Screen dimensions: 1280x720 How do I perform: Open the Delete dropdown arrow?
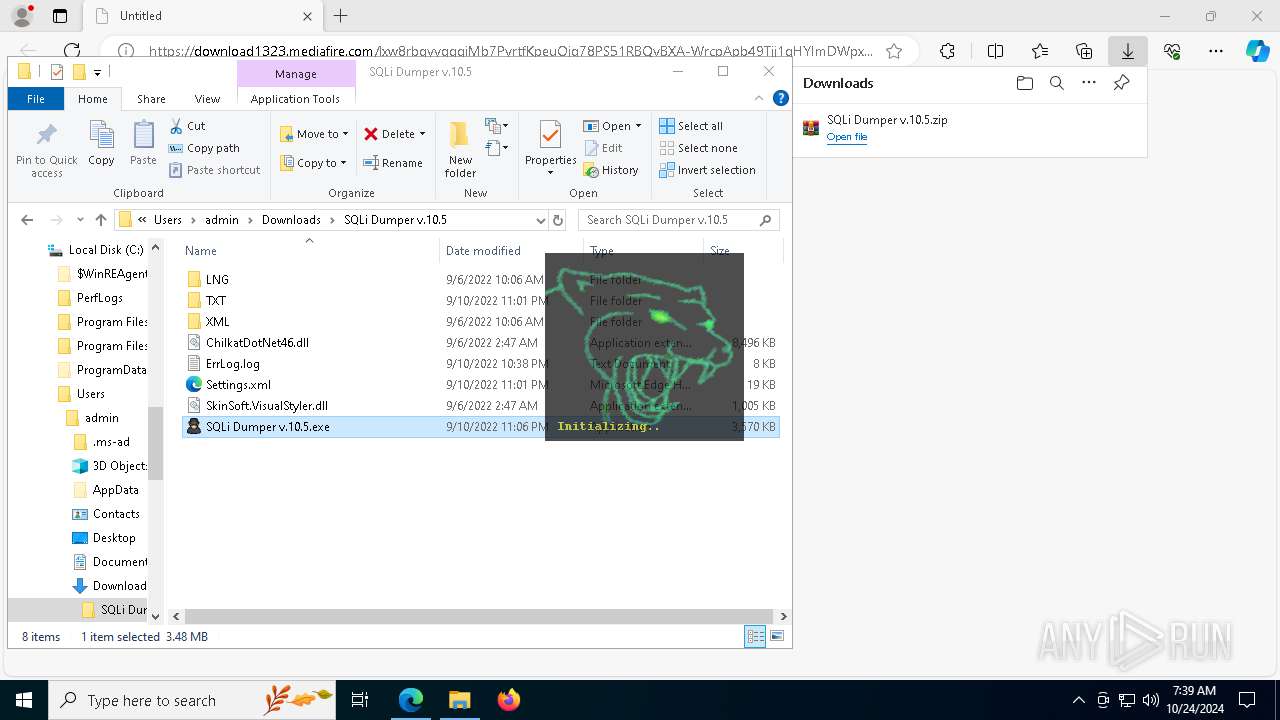[x=422, y=134]
